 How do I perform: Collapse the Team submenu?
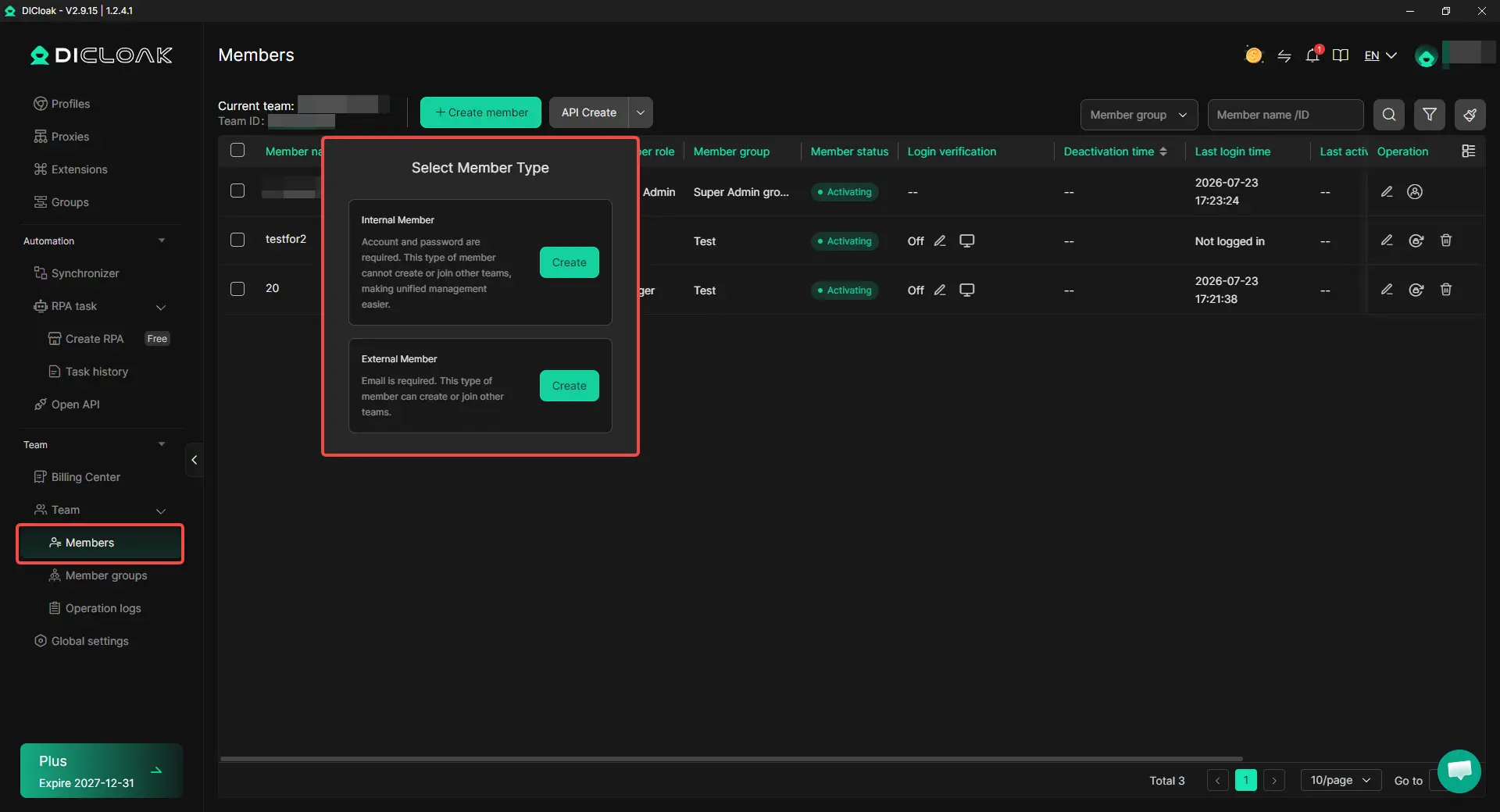click(x=161, y=511)
